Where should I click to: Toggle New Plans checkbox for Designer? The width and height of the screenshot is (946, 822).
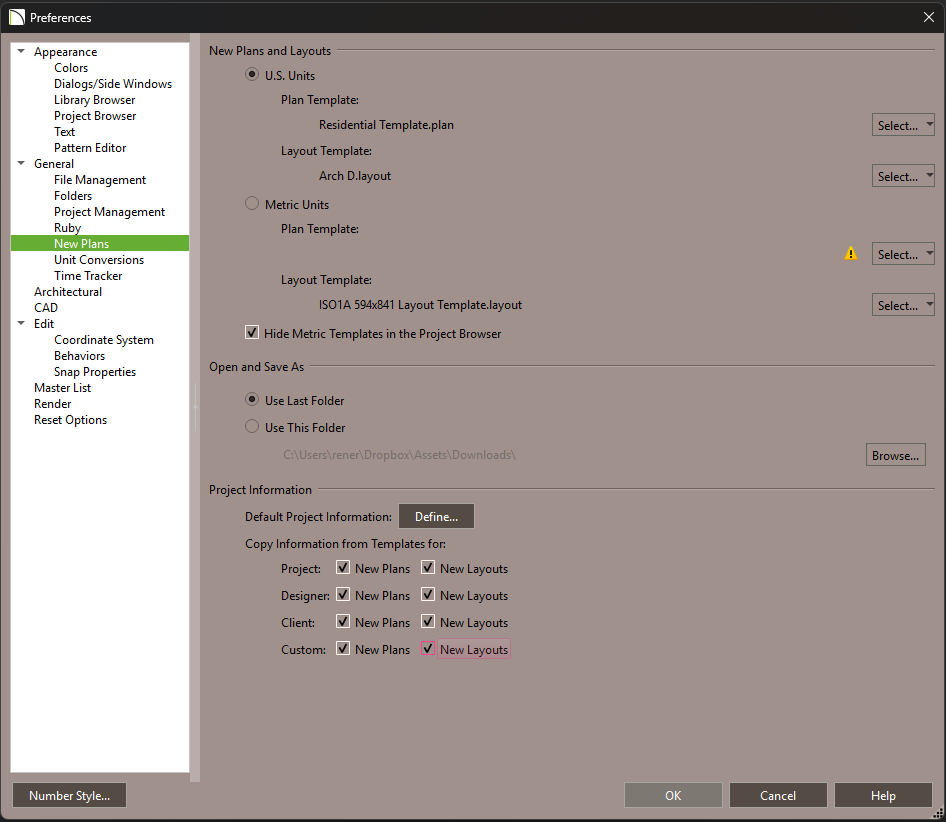[343, 595]
